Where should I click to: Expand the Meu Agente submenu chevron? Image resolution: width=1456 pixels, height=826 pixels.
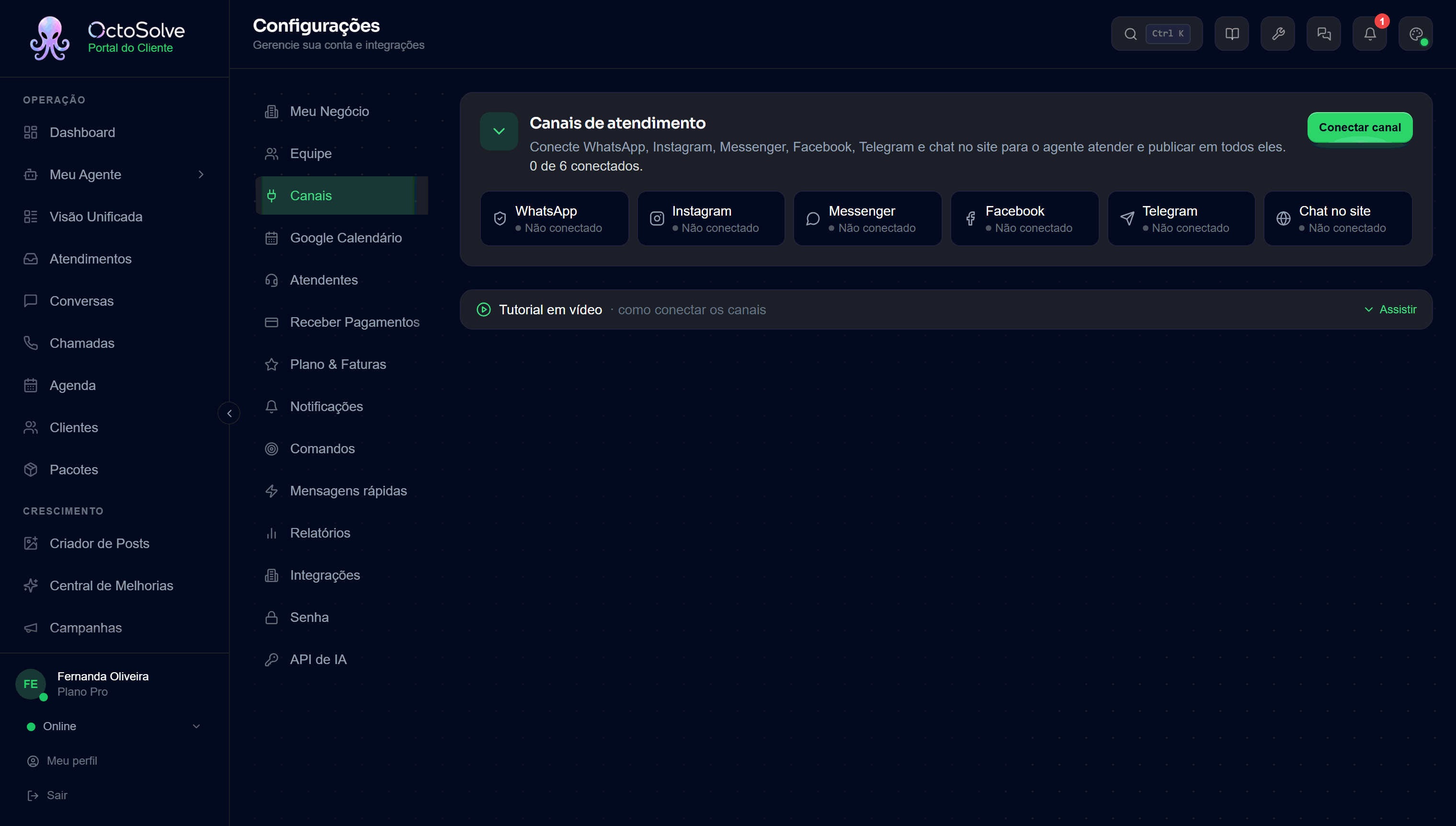201,175
